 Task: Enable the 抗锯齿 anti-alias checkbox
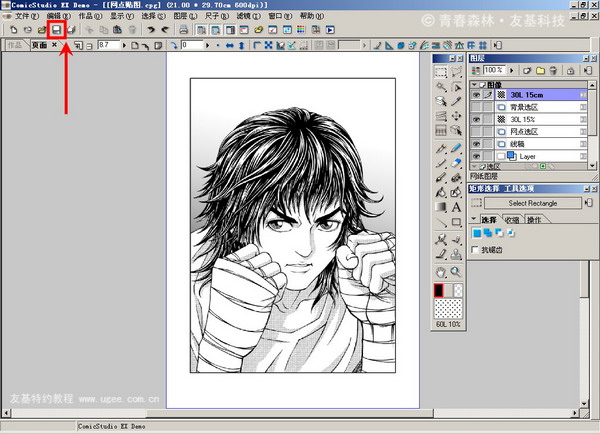475,250
